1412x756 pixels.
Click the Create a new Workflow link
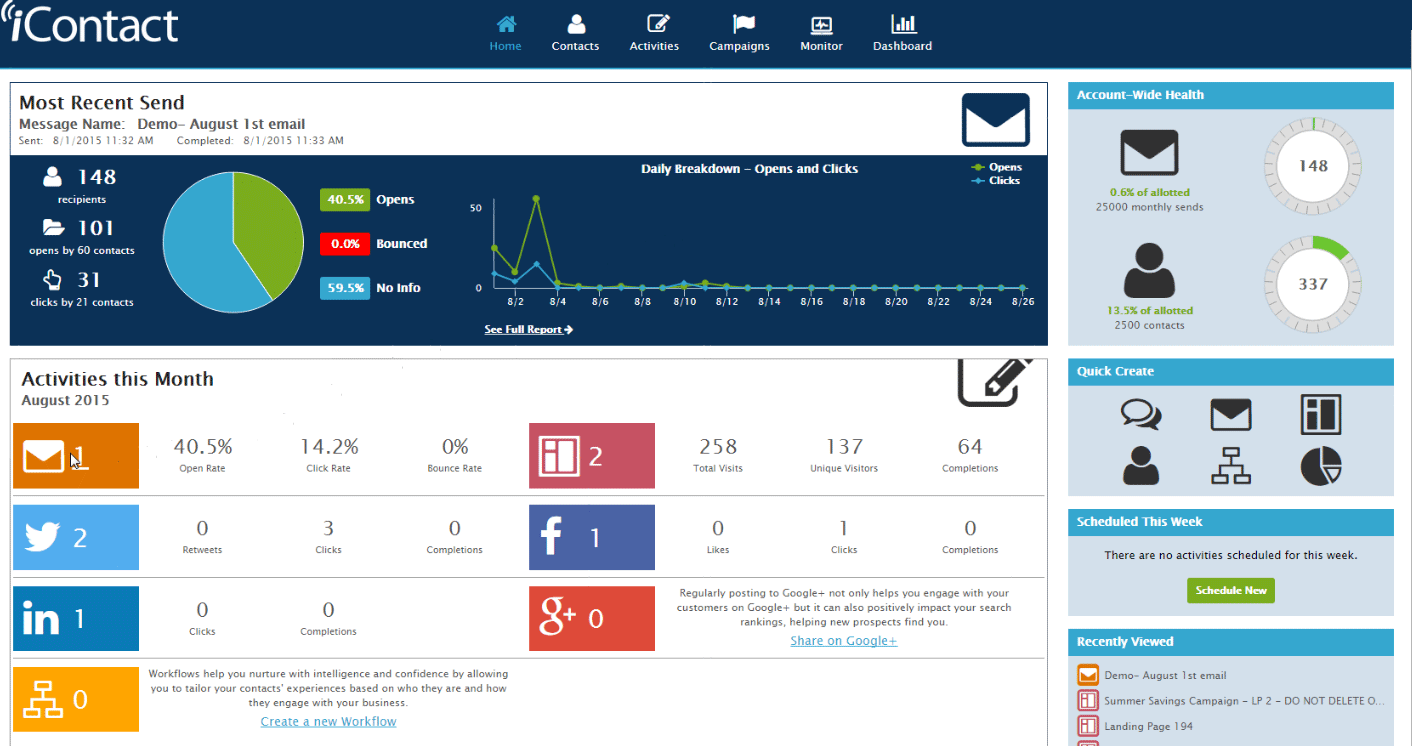coord(328,722)
